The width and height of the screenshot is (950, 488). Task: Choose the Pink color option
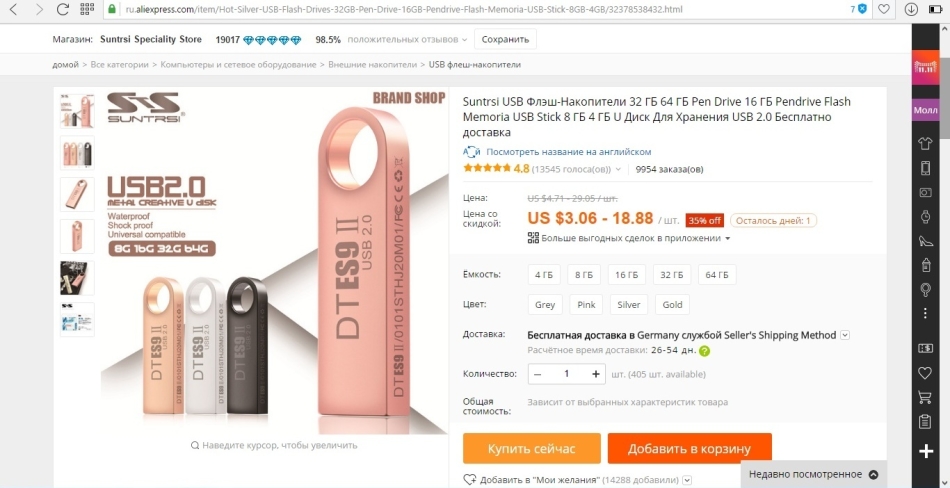click(586, 304)
